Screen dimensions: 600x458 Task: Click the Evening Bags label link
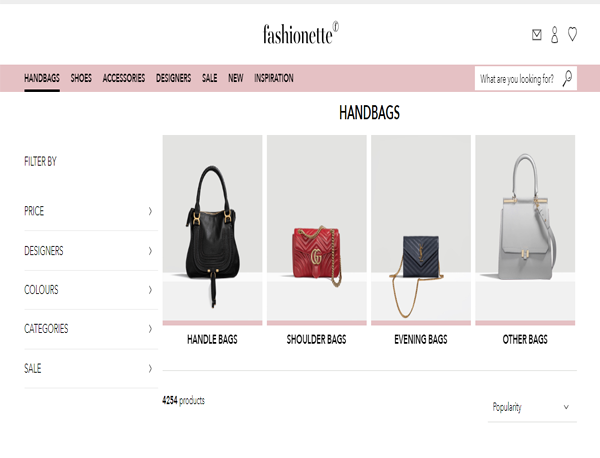(x=421, y=339)
